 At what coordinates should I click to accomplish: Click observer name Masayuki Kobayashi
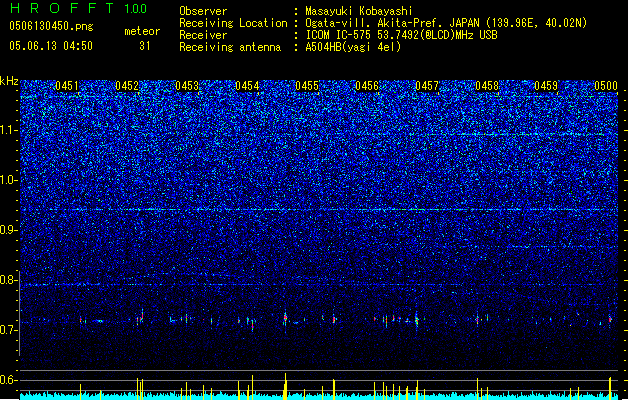point(359,11)
